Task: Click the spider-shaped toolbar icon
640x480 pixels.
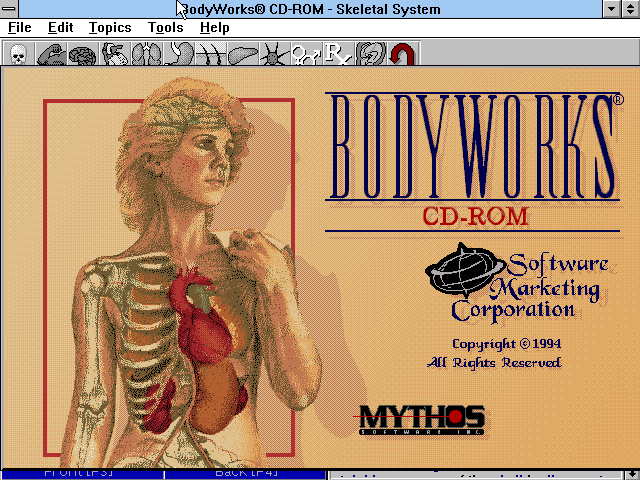Action: click(x=274, y=54)
